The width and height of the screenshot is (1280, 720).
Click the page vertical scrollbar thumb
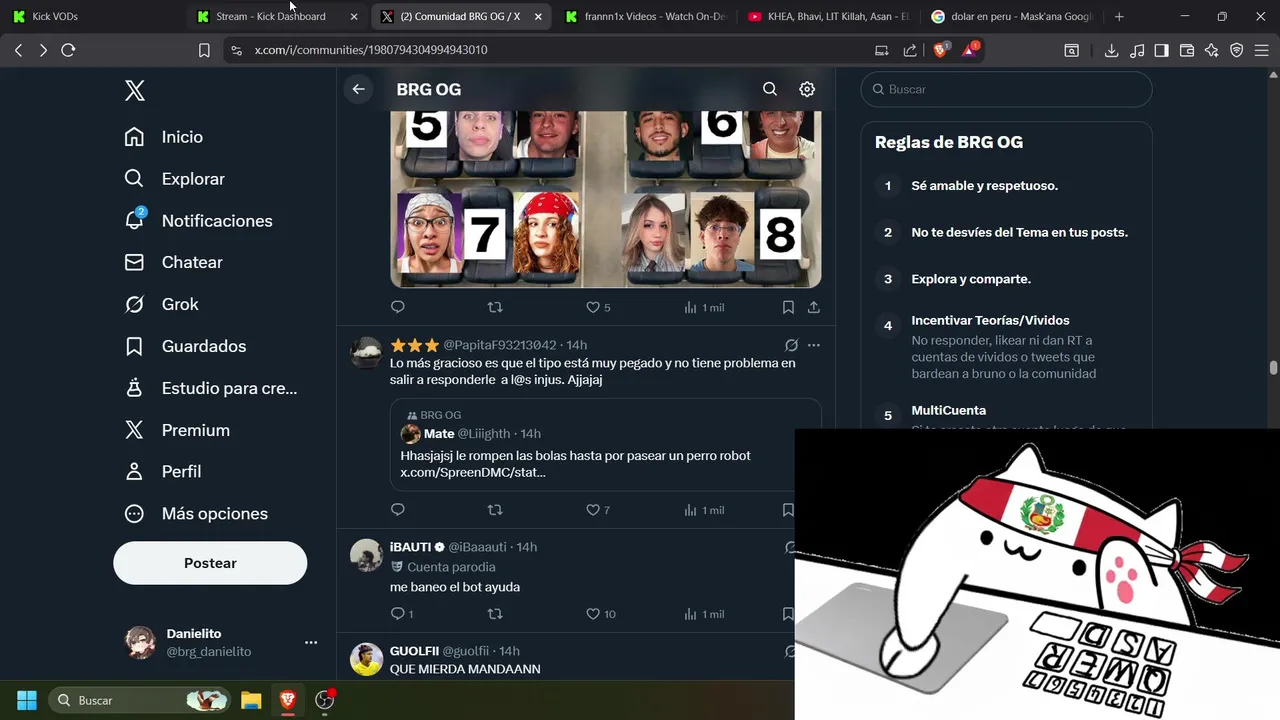pyautogui.click(x=1273, y=368)
